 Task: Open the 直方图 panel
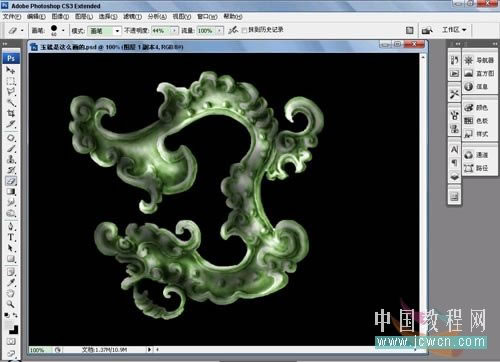pyautogui.click(x=479, y=73)
